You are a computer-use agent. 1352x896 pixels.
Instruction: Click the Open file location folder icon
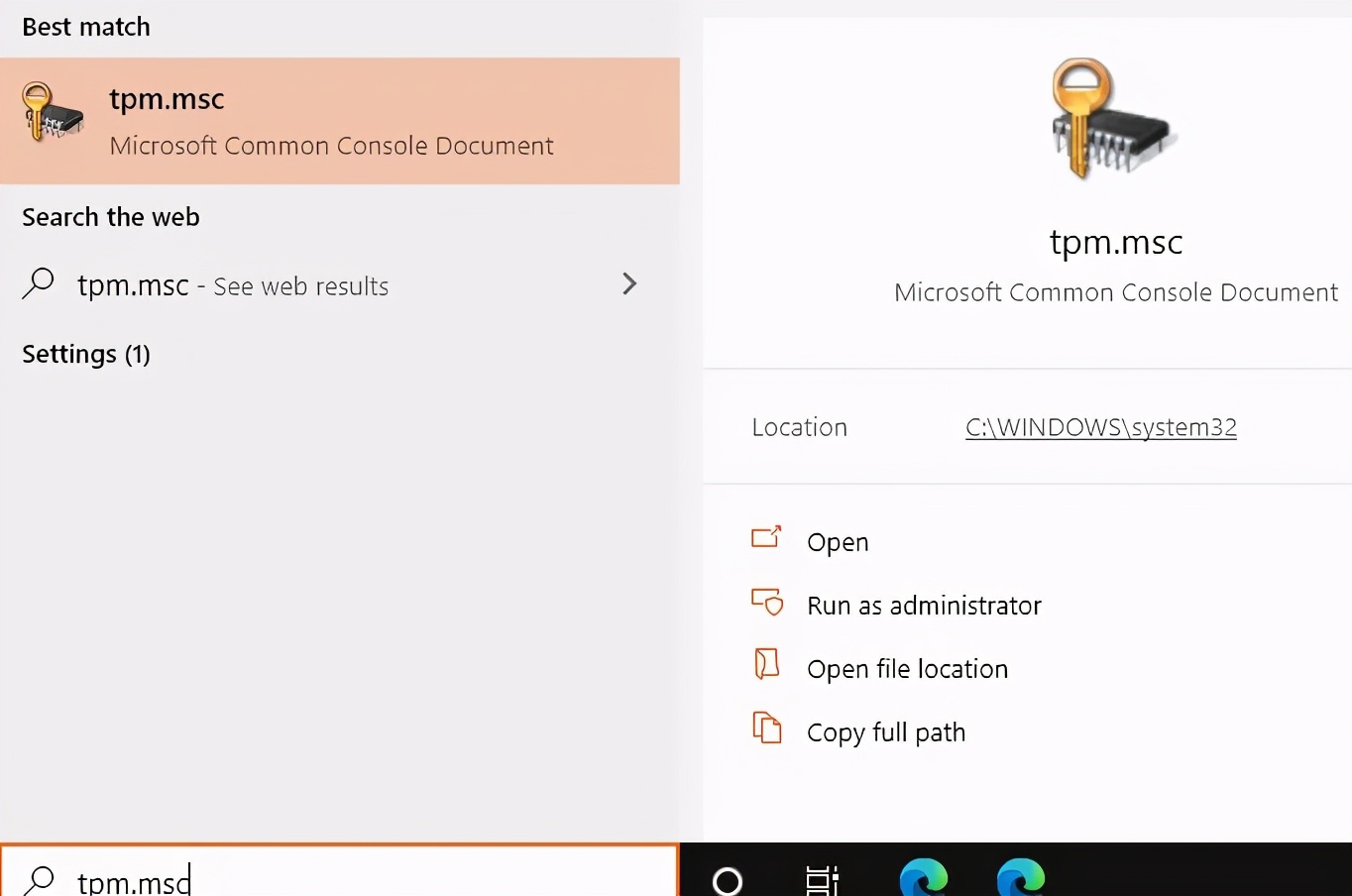[766, 665]
